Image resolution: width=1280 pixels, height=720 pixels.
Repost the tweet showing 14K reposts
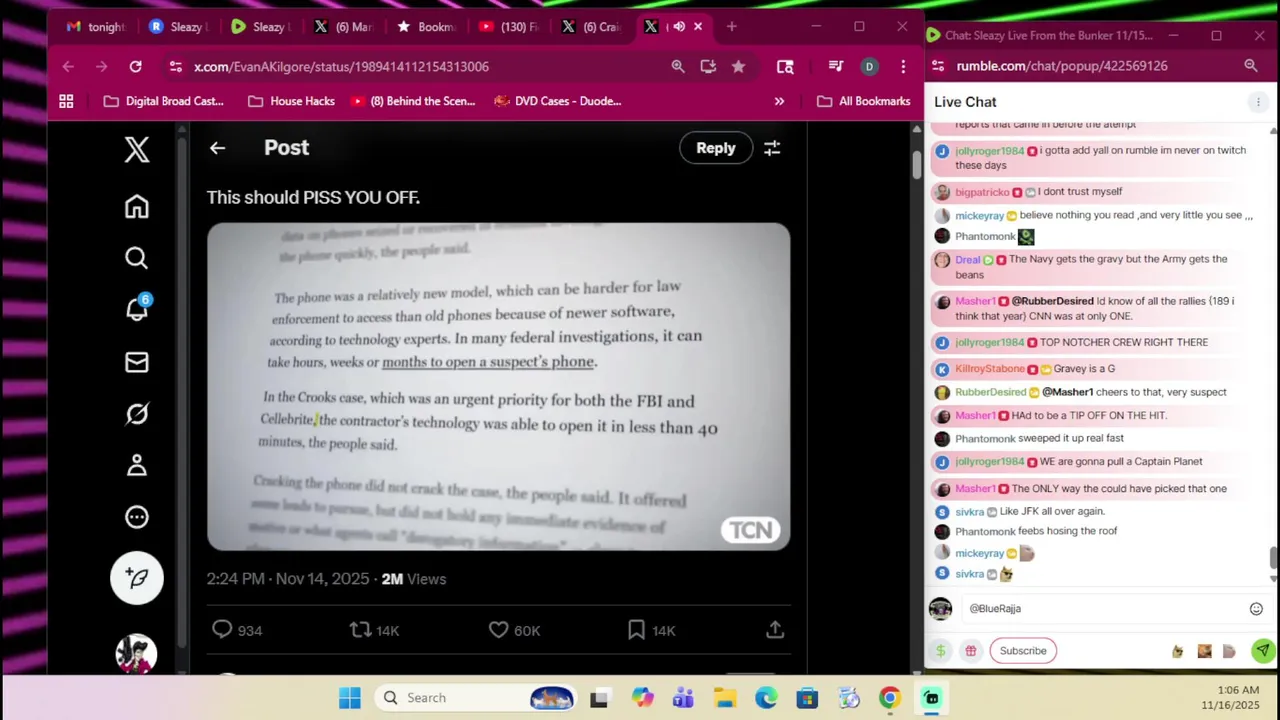(x=374, y=630)
